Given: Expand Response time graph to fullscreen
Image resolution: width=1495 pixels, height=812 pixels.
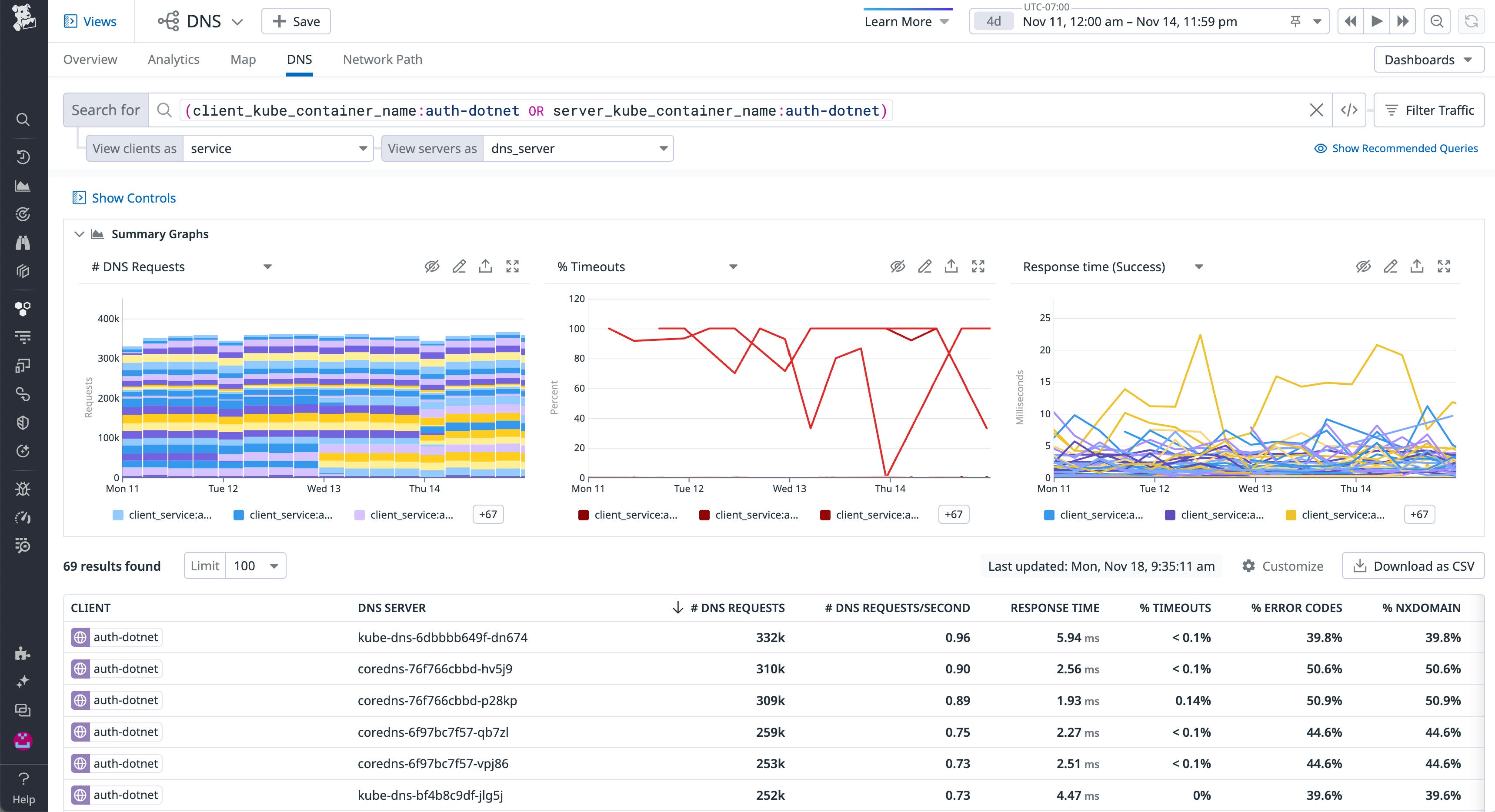Looking at the screenshot, I should (x=1445, y=266).
